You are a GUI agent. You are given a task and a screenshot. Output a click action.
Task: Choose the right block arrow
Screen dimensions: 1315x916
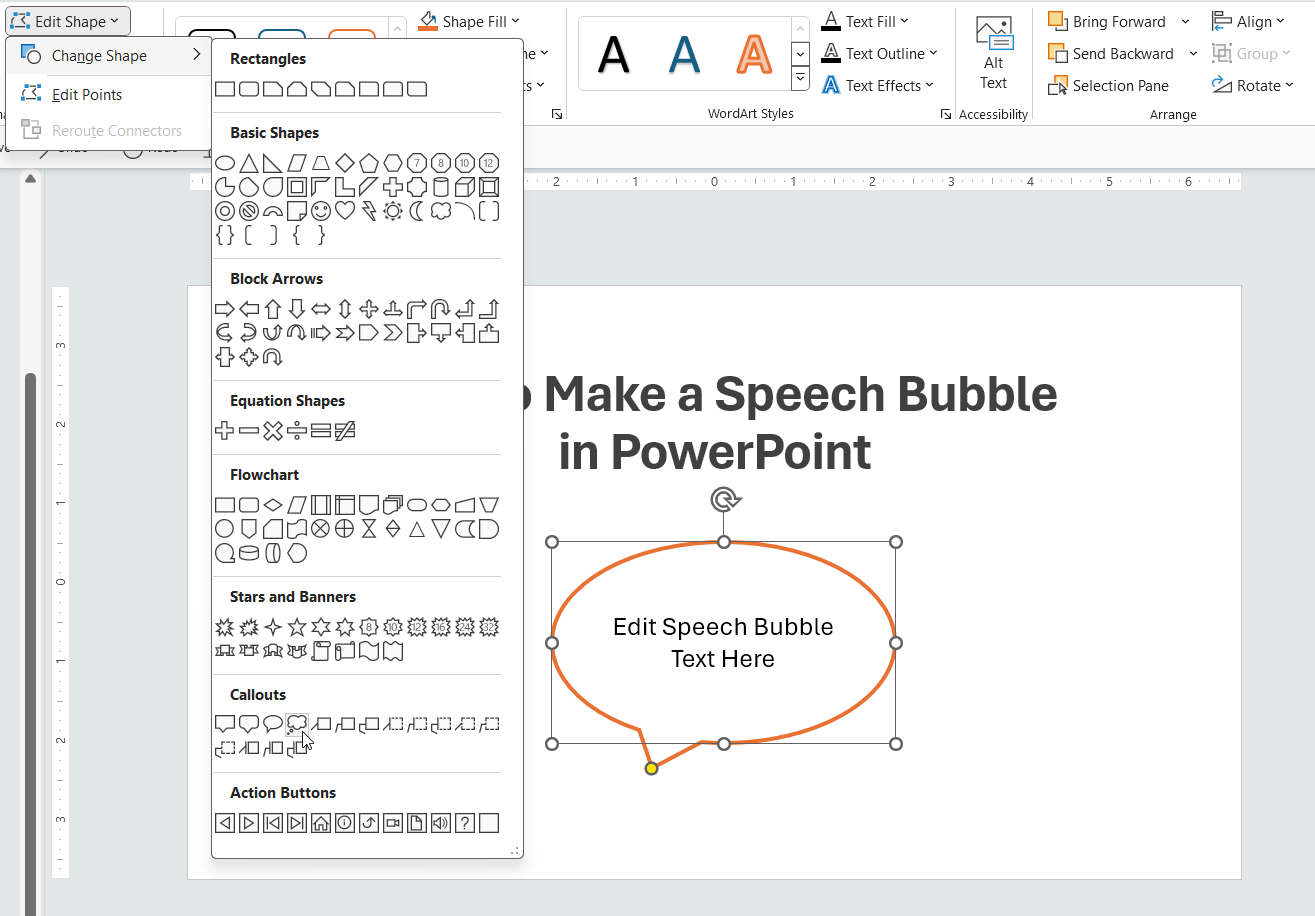point(225,309)
